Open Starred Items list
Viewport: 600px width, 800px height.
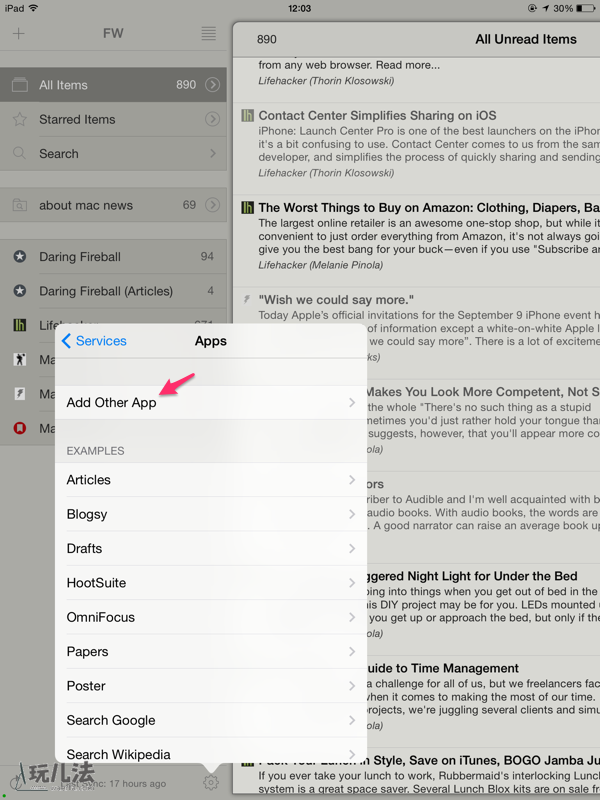[x=113, y=119]
